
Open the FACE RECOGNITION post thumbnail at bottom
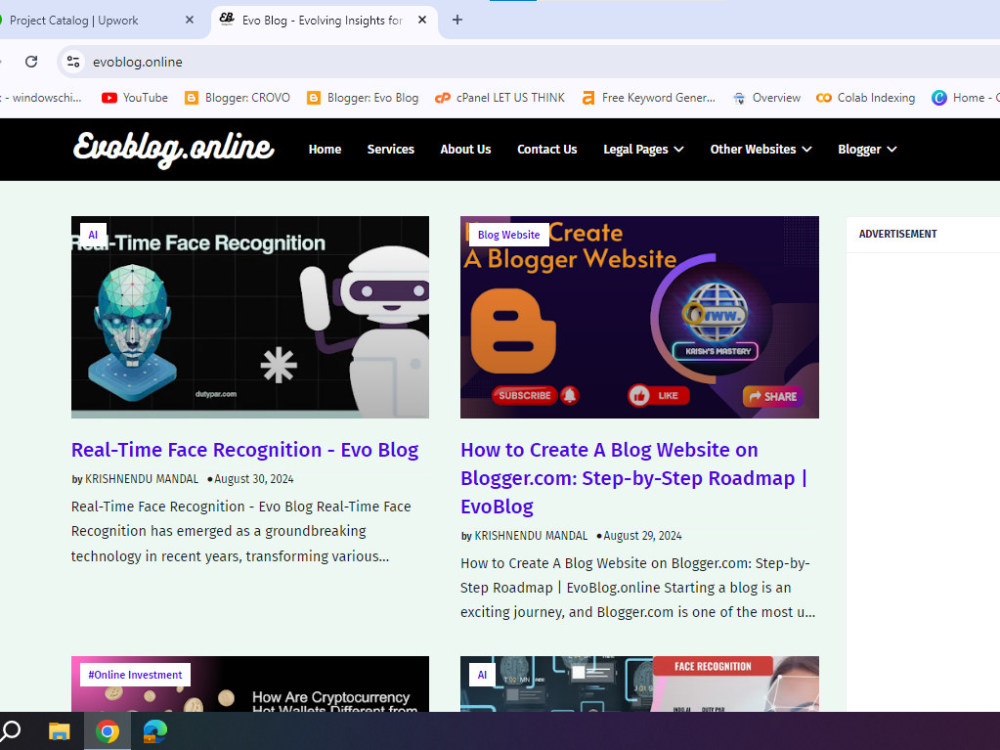(x=639, y=684)
